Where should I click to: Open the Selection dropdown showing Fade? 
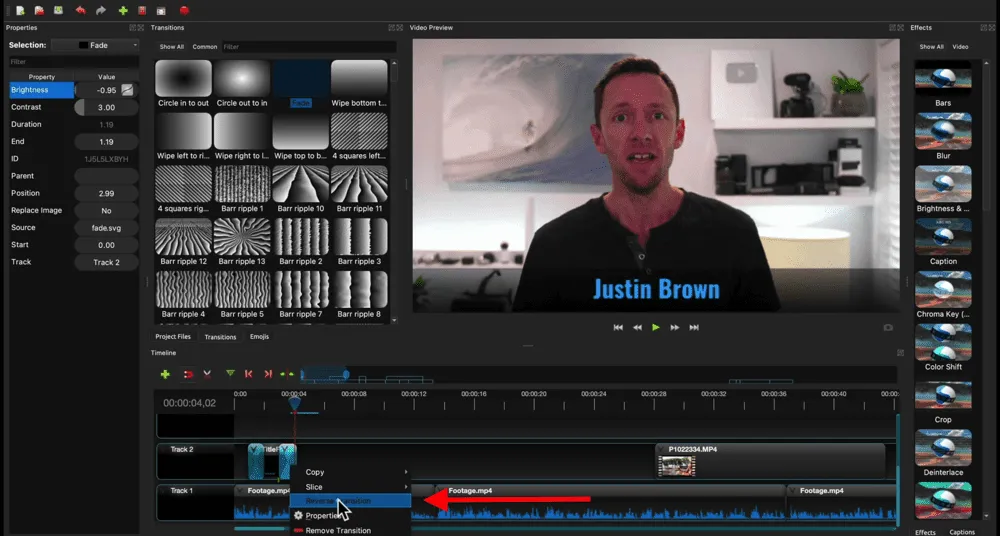click(96, 45)
